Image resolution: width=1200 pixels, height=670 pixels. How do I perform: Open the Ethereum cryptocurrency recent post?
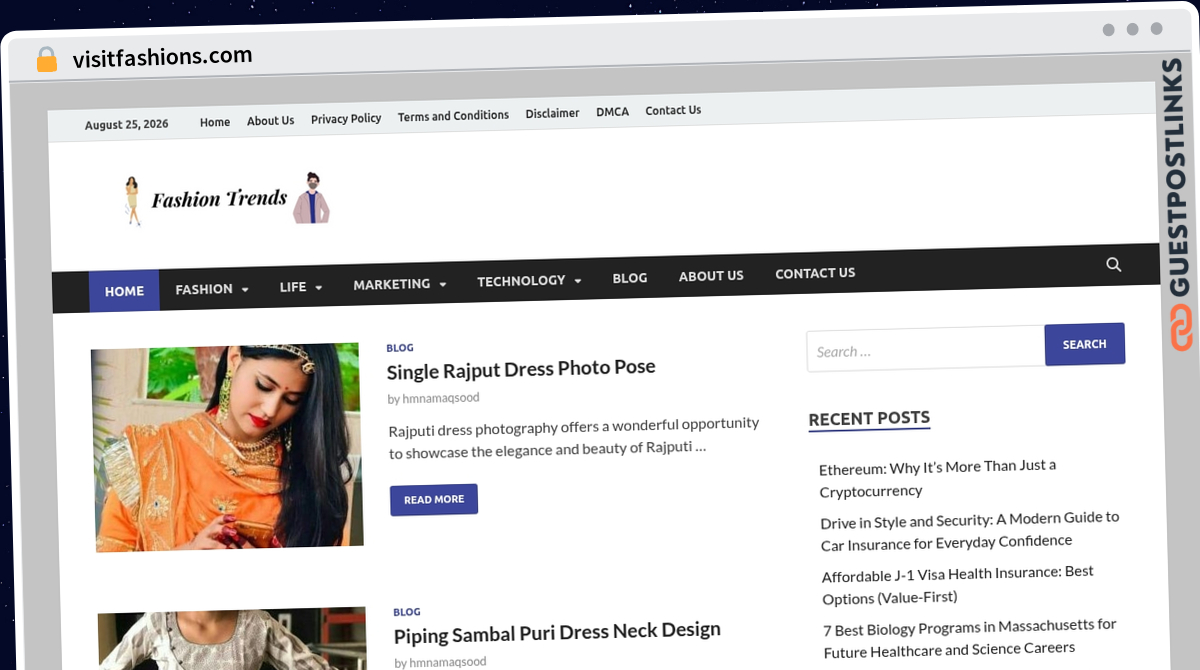[938, 478]
